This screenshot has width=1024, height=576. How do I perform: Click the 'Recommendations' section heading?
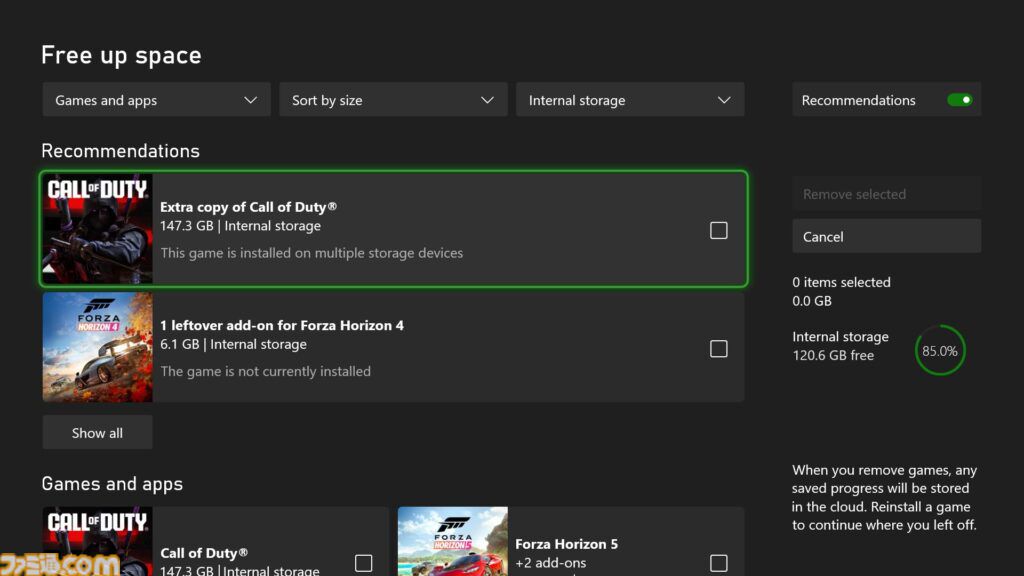120,151
